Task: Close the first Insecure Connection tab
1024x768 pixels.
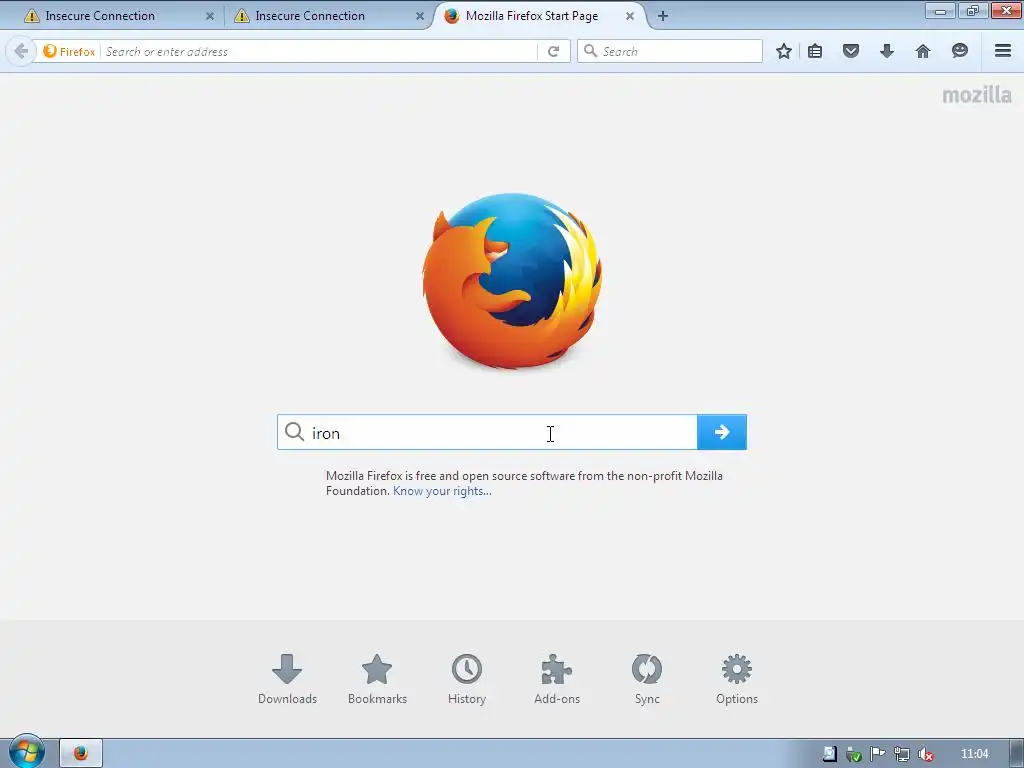Action: click(x=210, y=16)
